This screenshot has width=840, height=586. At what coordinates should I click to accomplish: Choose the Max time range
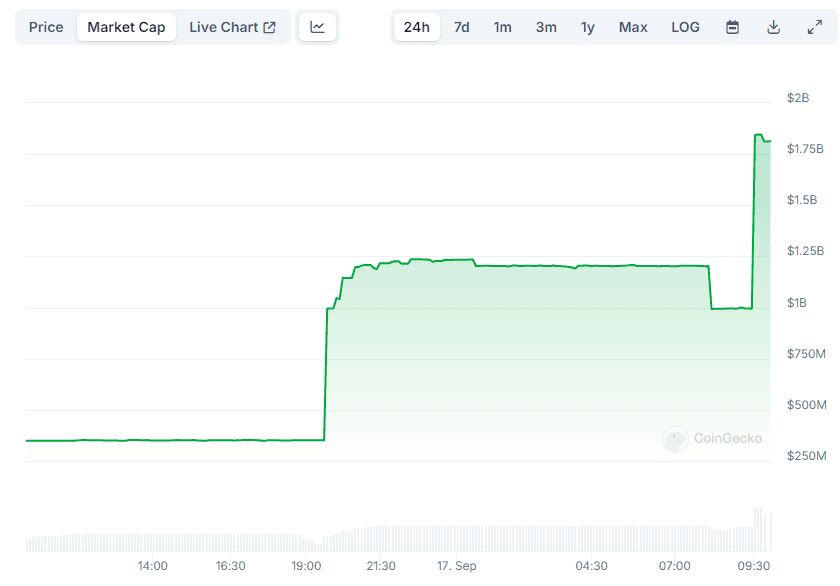[633, 27]
